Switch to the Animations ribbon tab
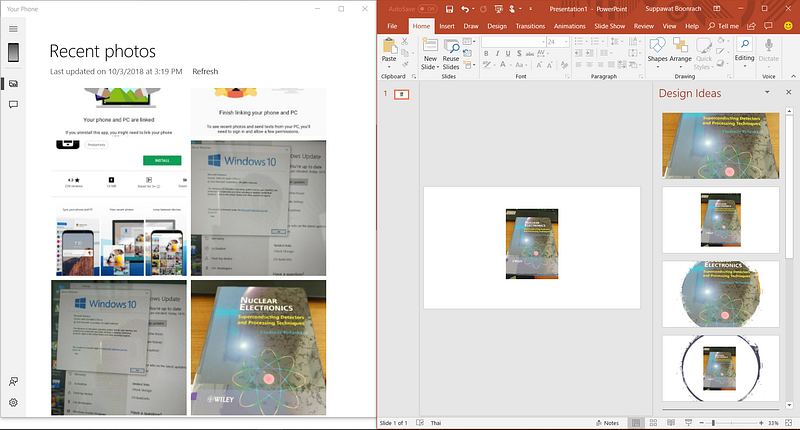The height and width of the screenshot is (430, 800). click(x=569, y=26)
